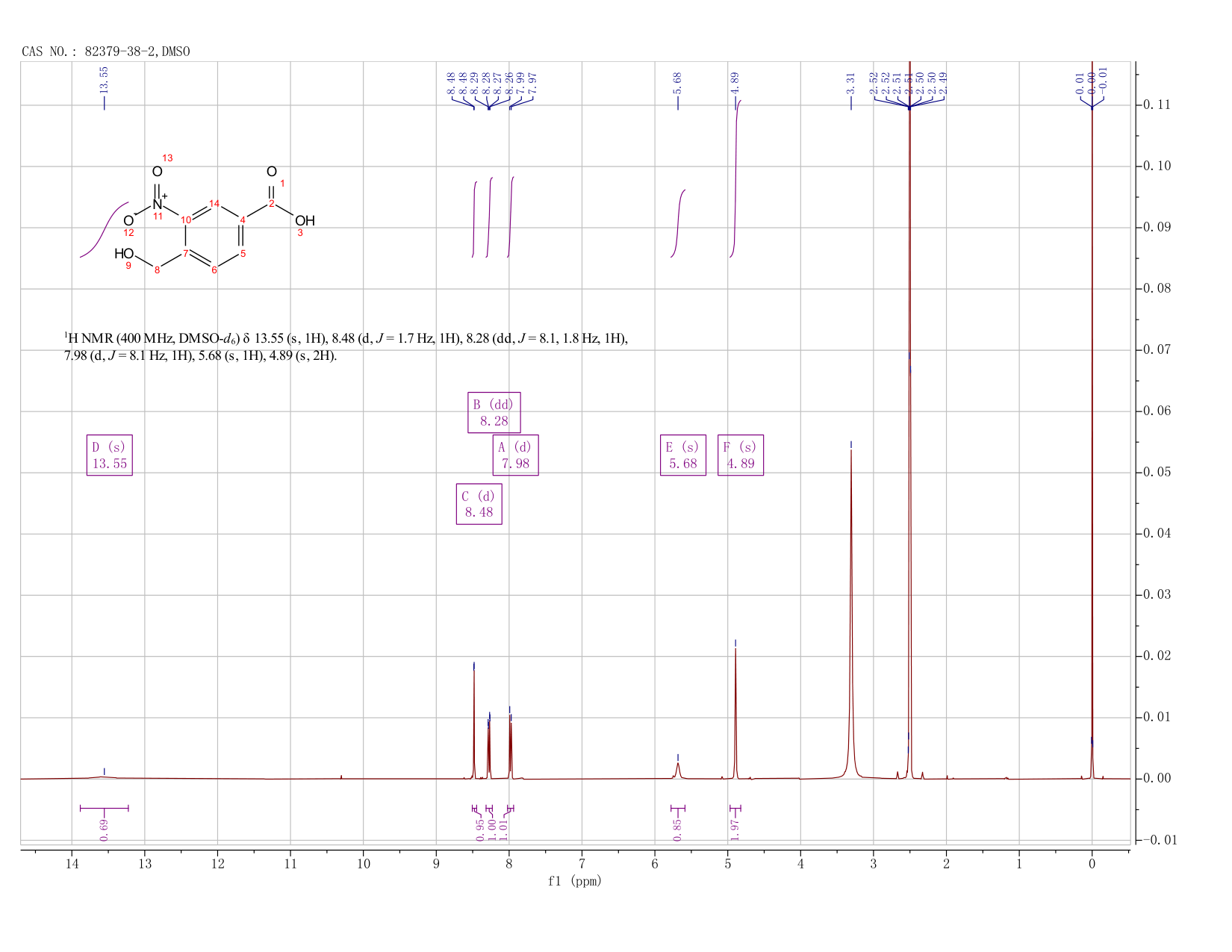Click the 14 ppm tick label on axis
The image size is (1232, 952).
coord(72,864)
